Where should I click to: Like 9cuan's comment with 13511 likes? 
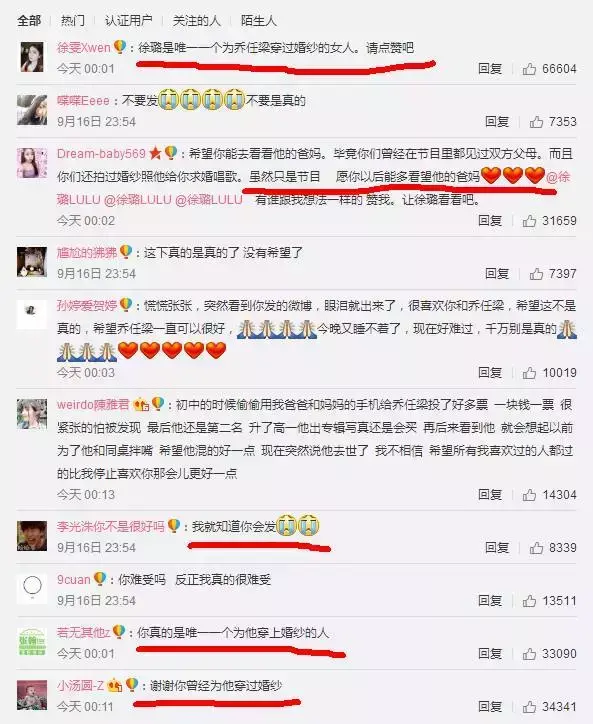click(x=529, y=601)
